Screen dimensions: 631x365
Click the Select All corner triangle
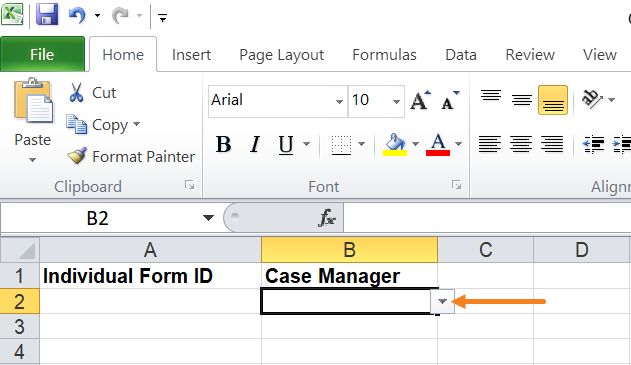20,250
